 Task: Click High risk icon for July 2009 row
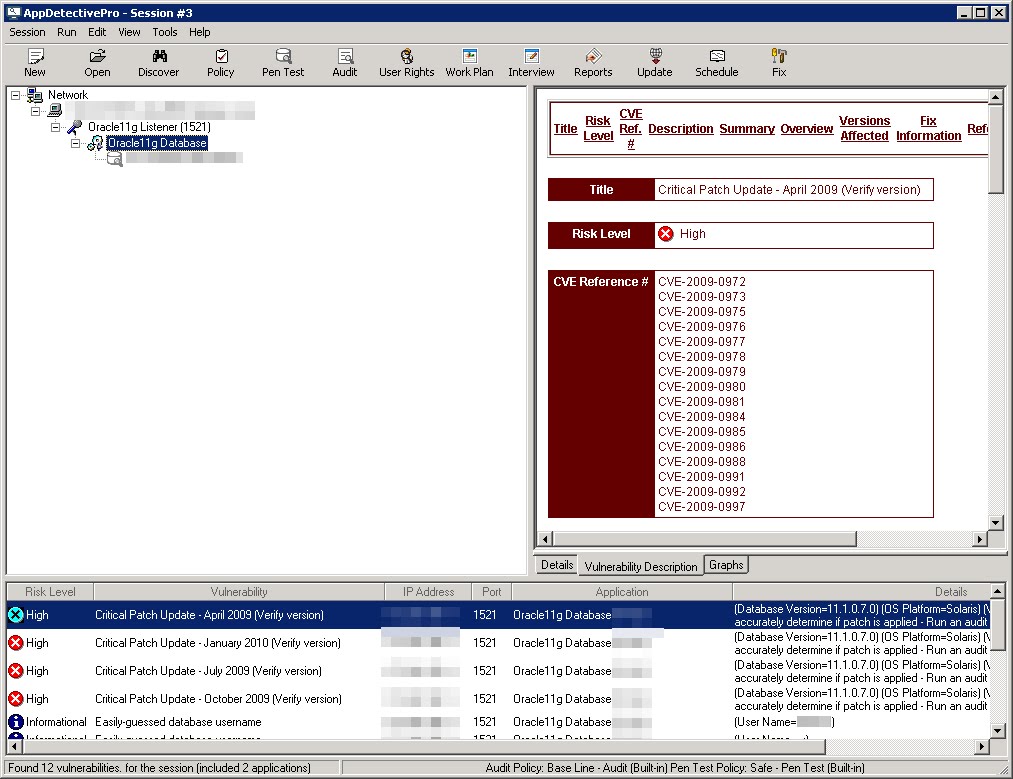click(16, 670)
